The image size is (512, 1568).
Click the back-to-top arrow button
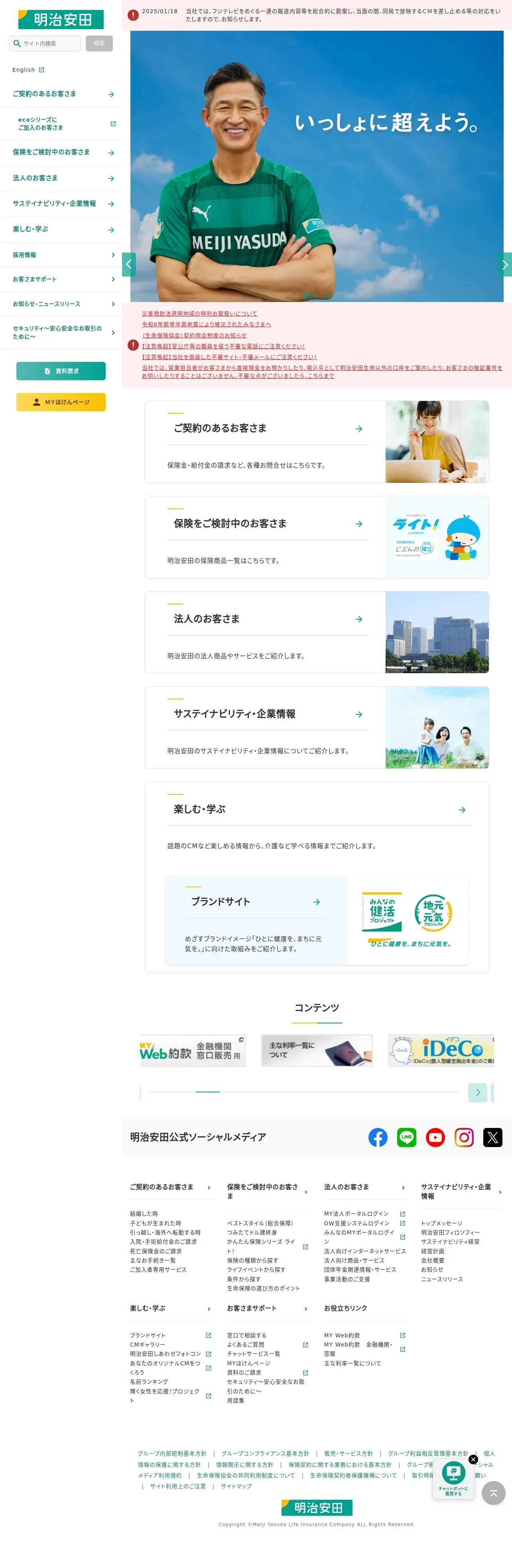[493, 1493]
